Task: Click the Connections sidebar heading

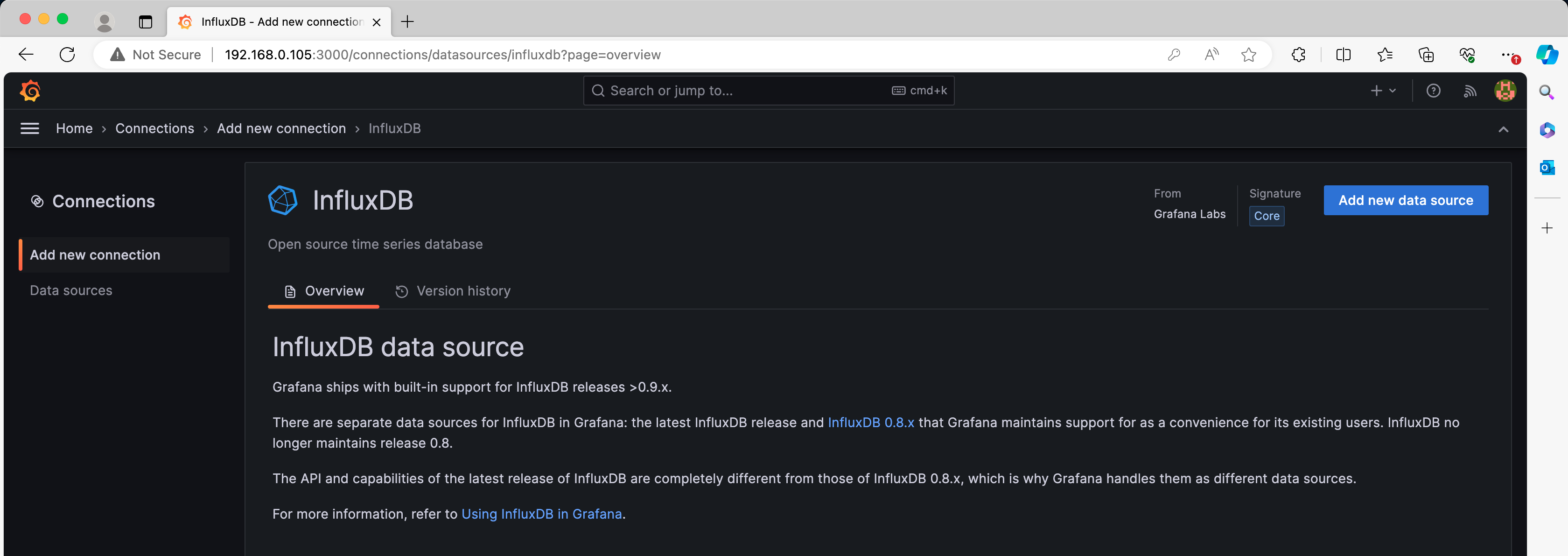Action: [x=104, y=202]
